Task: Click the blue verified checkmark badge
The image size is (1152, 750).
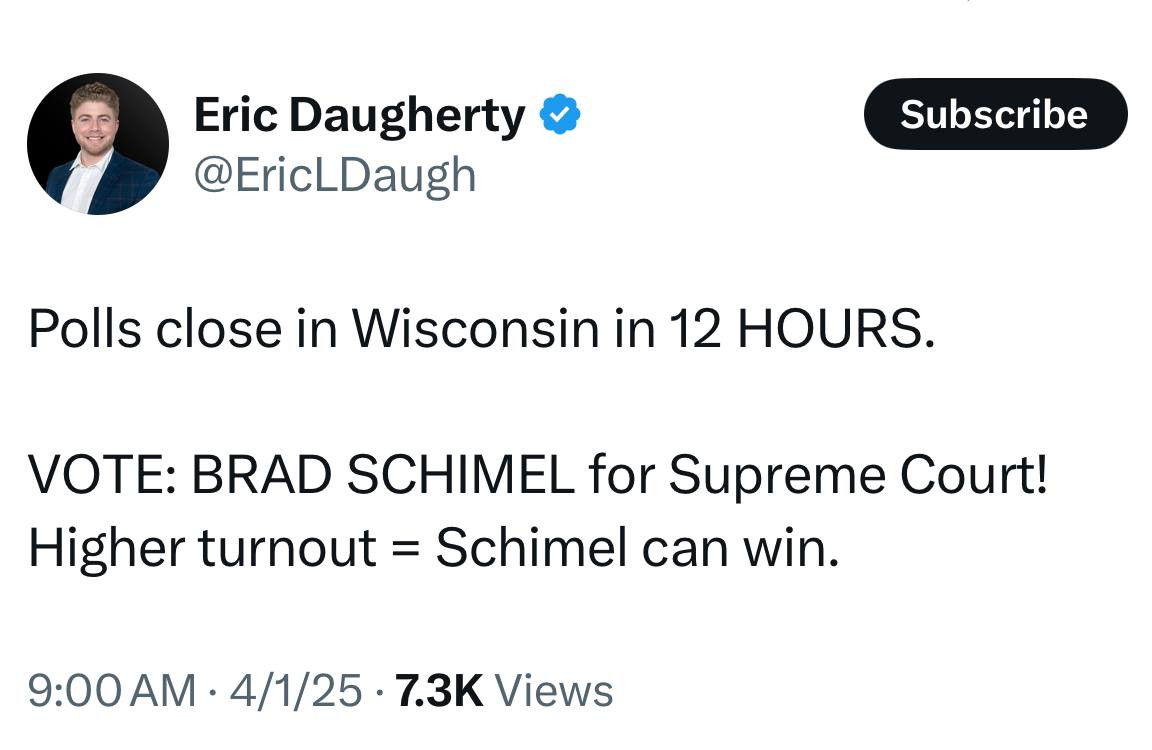Action: (x=561, y=117)
